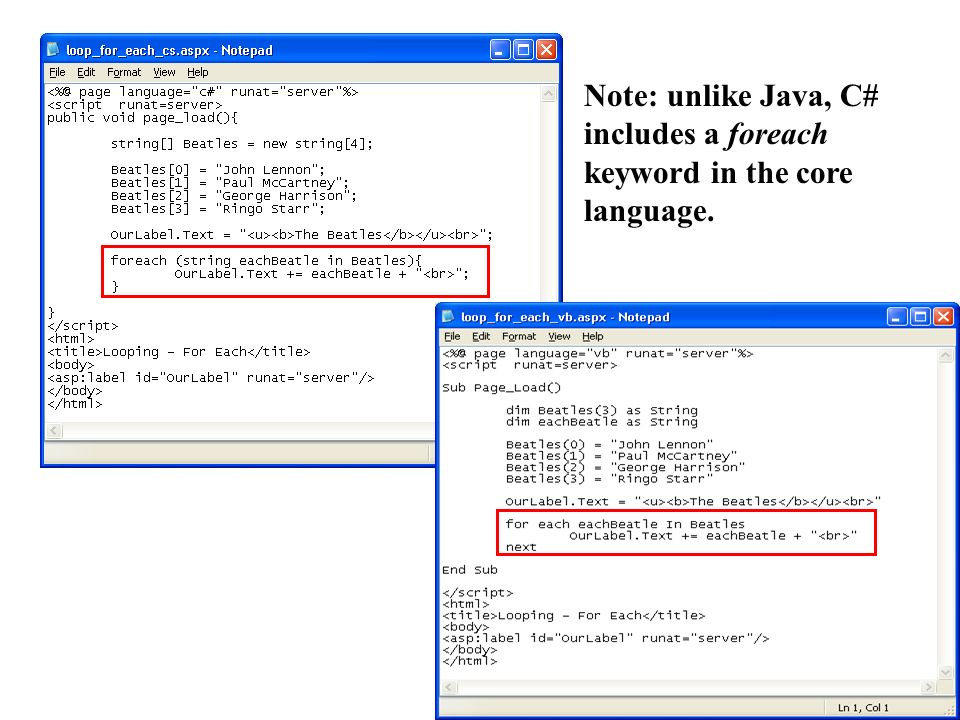Maximize the loop_for_each_vb.aspx Notepad window
The width and height of the screenshot is (960, 720).
920,317
